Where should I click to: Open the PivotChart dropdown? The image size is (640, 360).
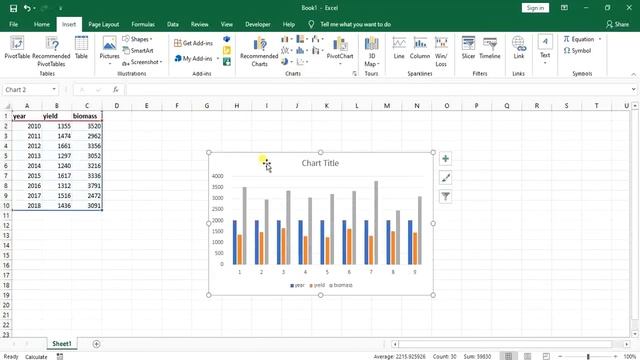pyautogui.click(x=340, y=64)
